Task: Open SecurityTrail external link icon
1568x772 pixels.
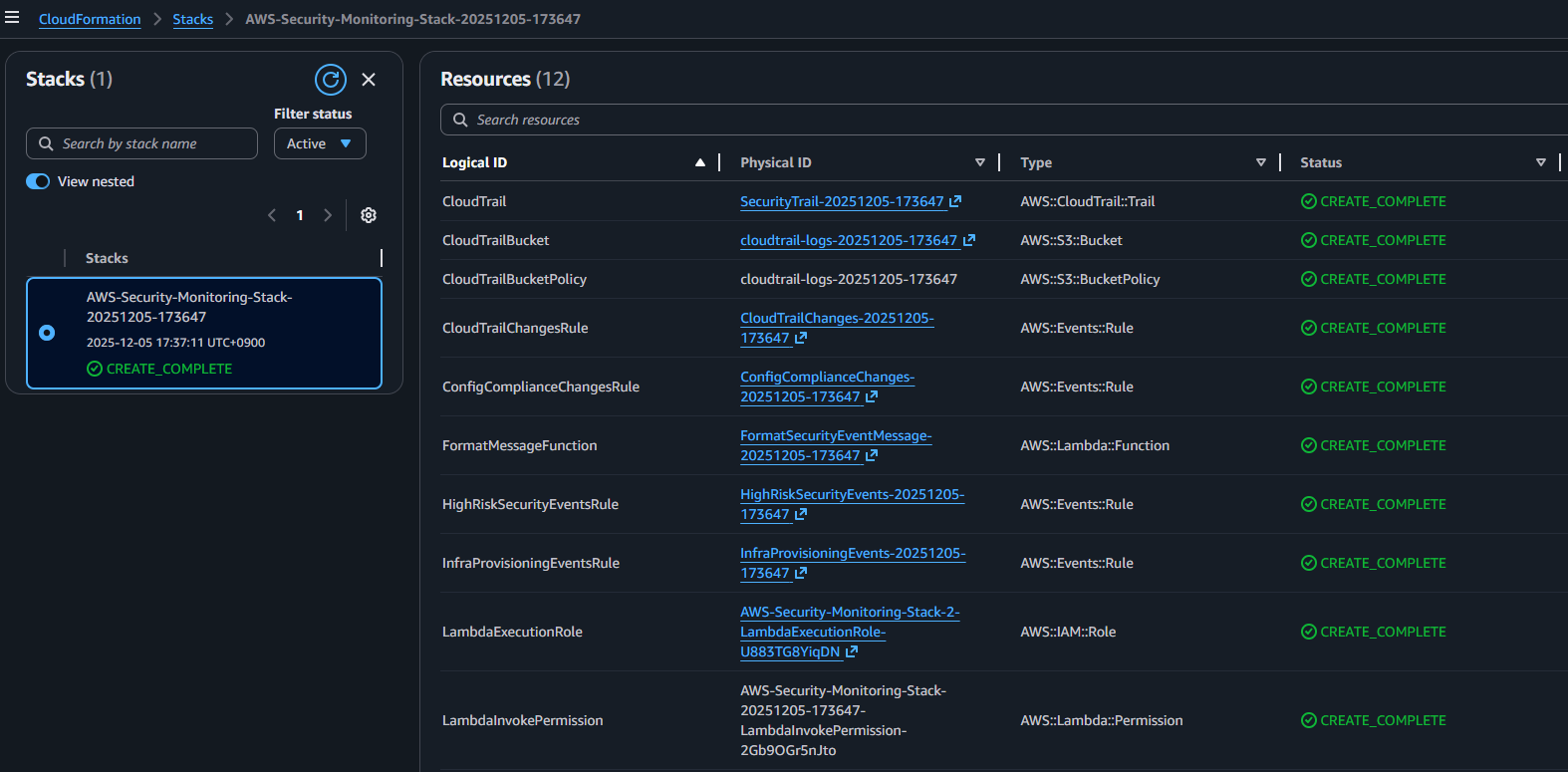Action: 955,201
